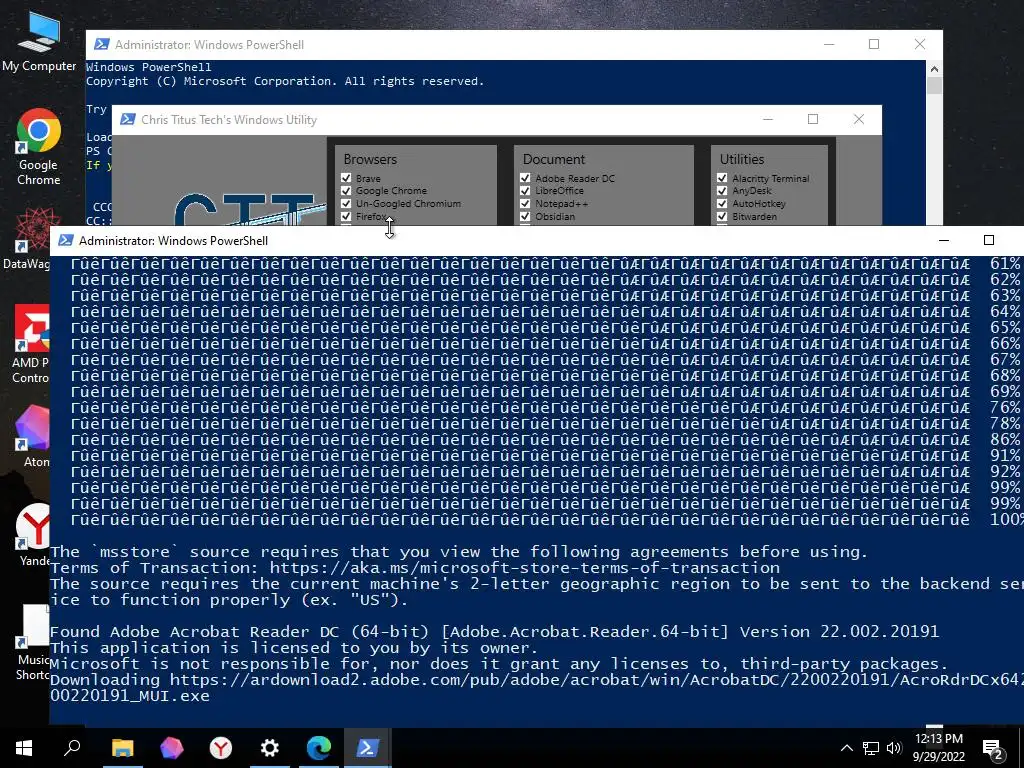Image resolution: width=1024 pixels, height=768 pixels.
Task: Open the clock showing 12:13 PM
Action: pos(938,748)
